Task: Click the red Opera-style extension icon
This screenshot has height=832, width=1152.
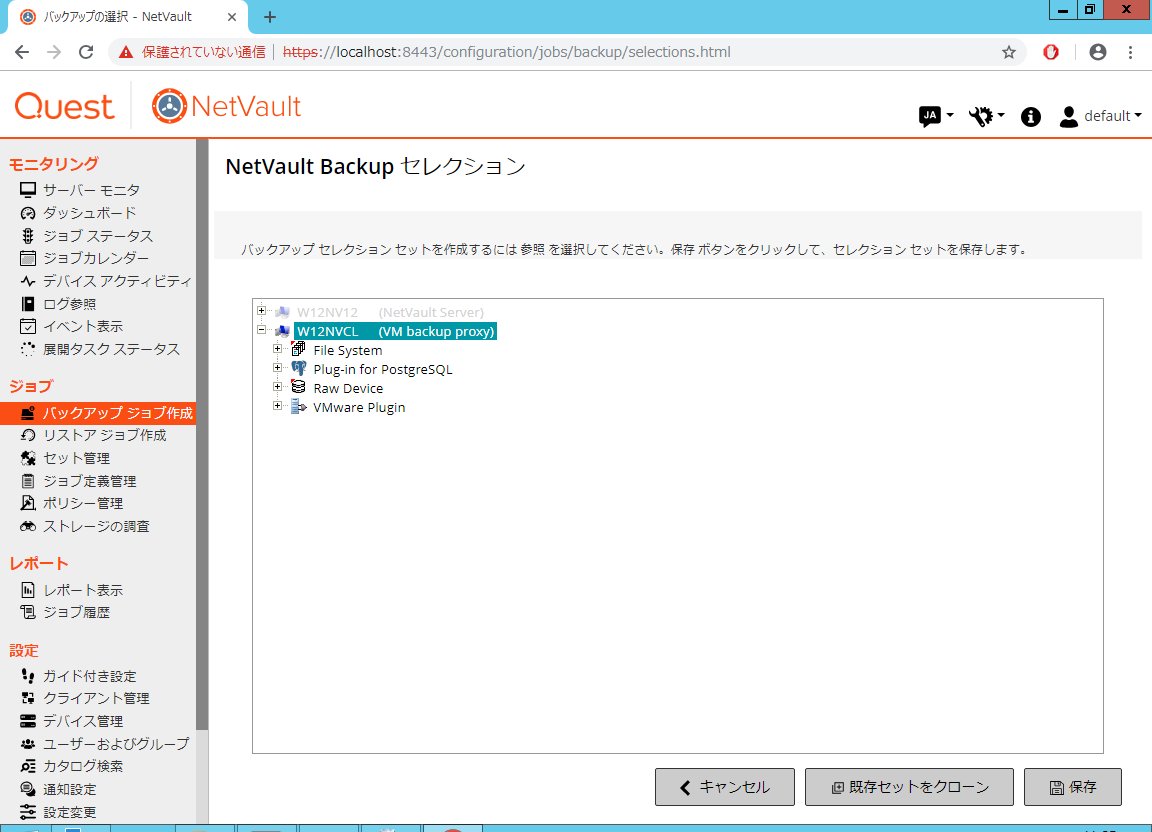Action: point(1051,52)
